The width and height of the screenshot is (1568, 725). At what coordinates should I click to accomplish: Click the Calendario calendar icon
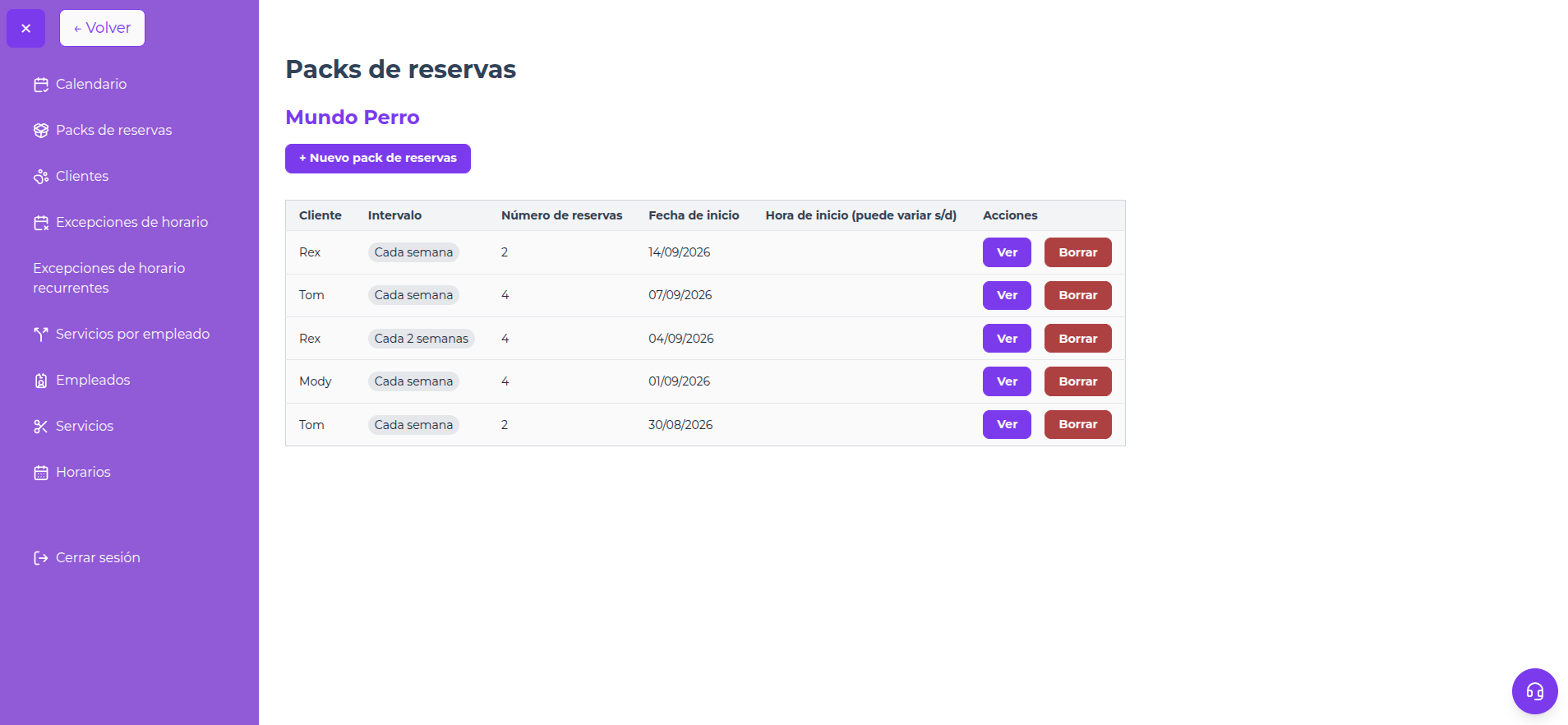tap(41, 85)
